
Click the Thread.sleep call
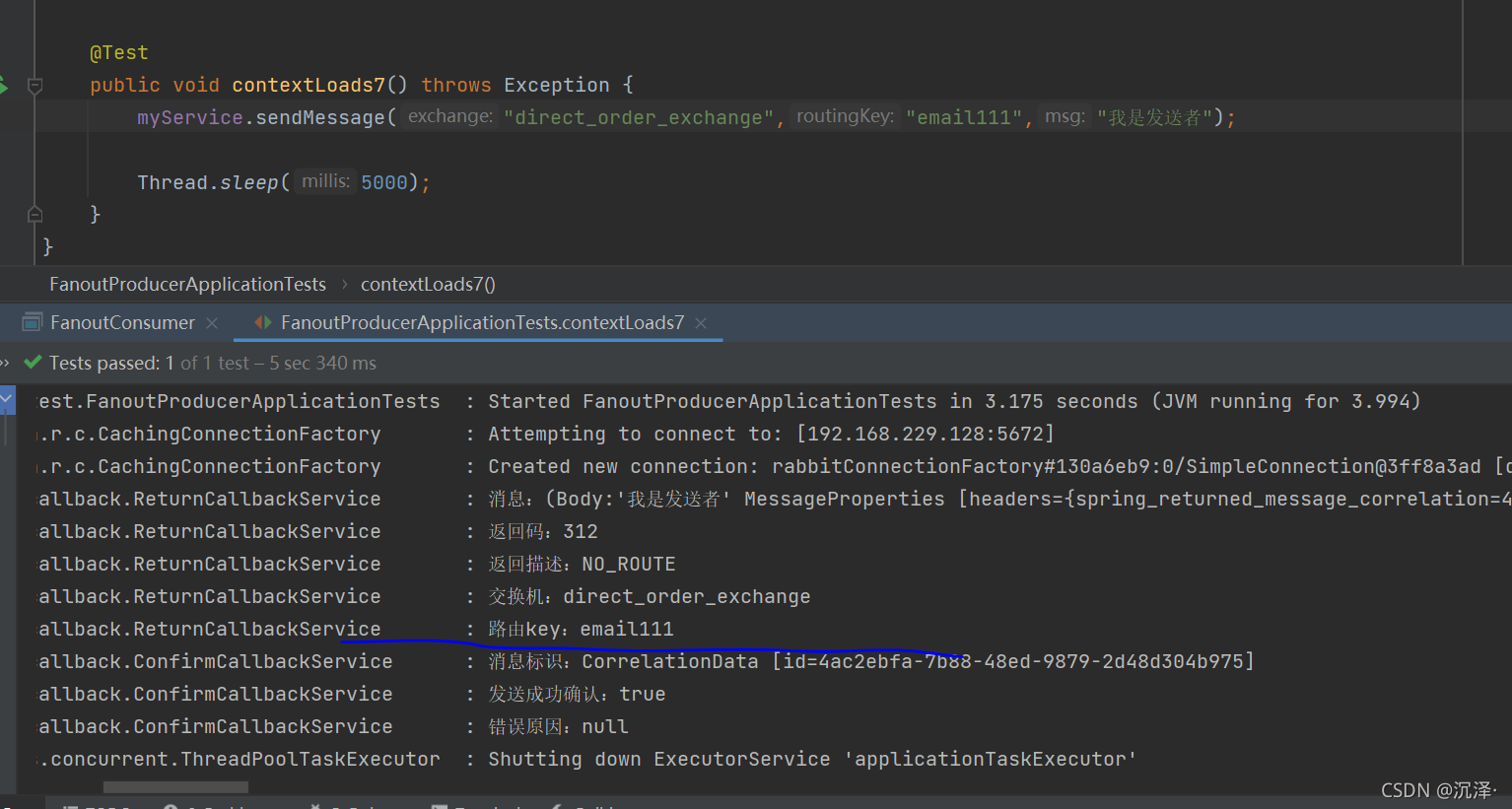tap(208, 182)
